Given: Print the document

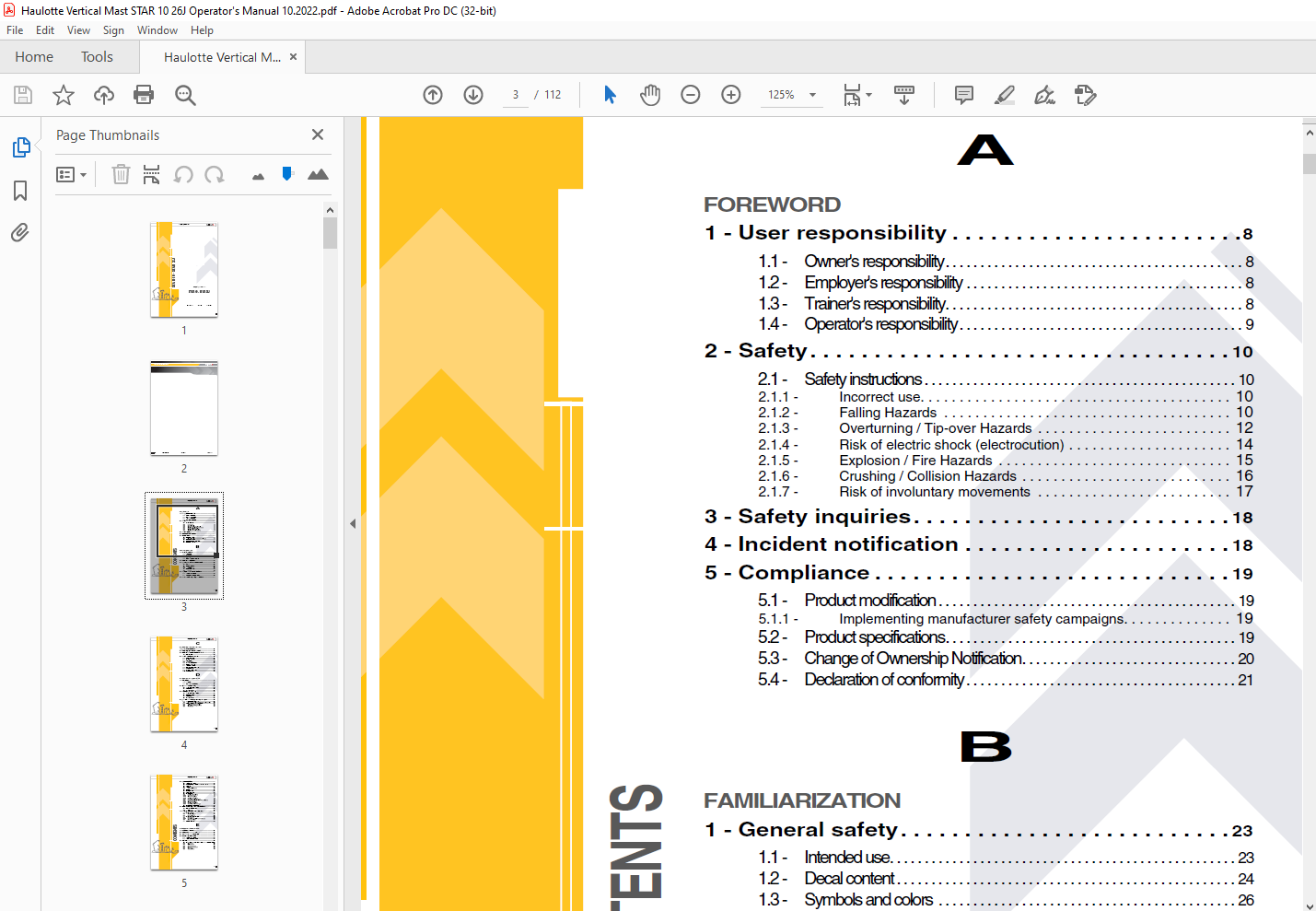Looking at the screenshot, I should tap(144, 95).
